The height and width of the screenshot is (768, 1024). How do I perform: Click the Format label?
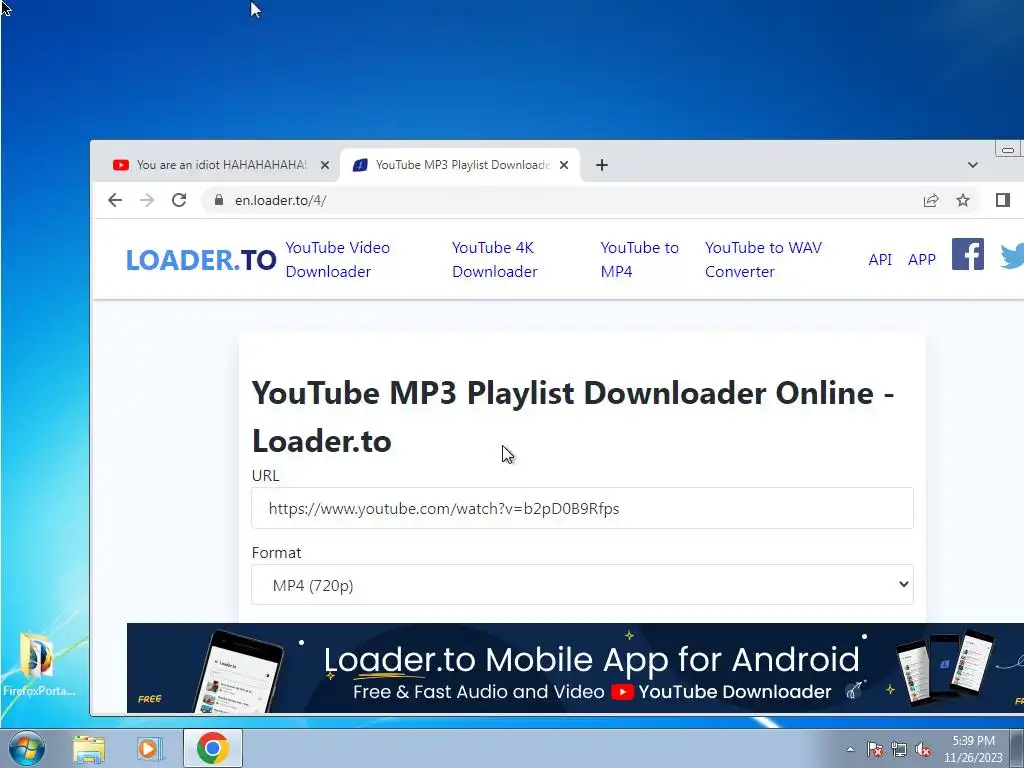pos(276,552)
